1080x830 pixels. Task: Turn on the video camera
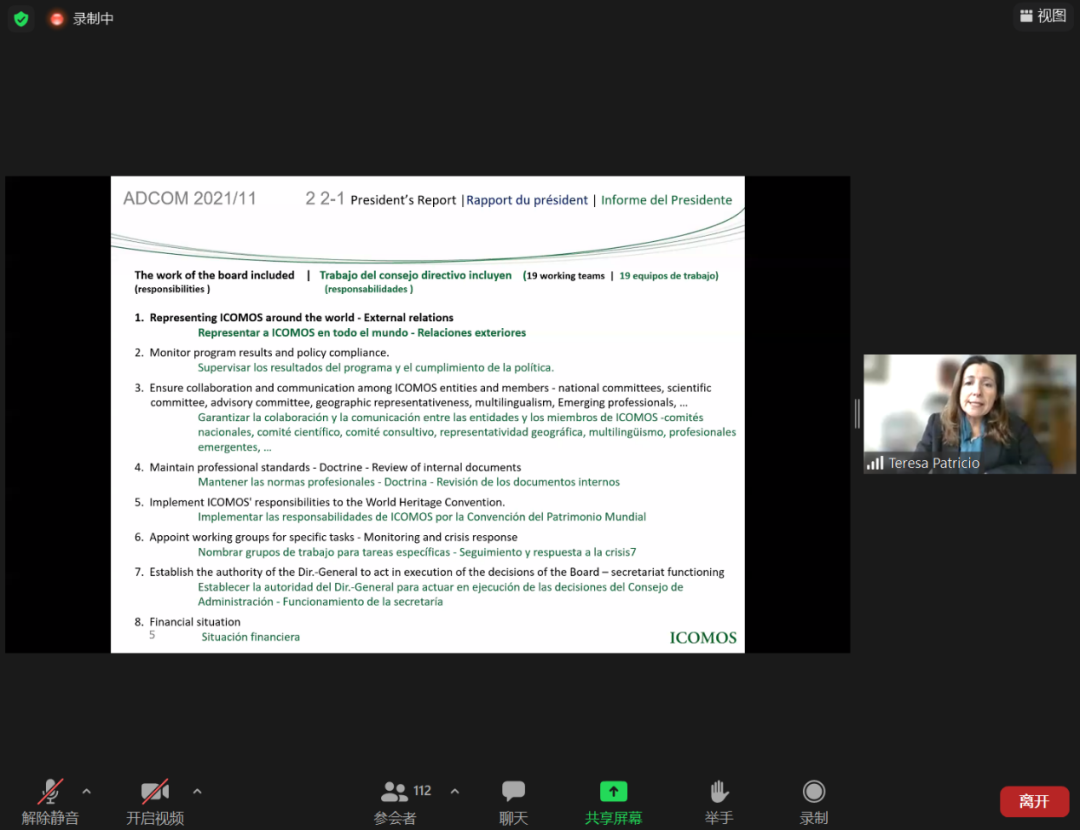[x=154, y=792]
